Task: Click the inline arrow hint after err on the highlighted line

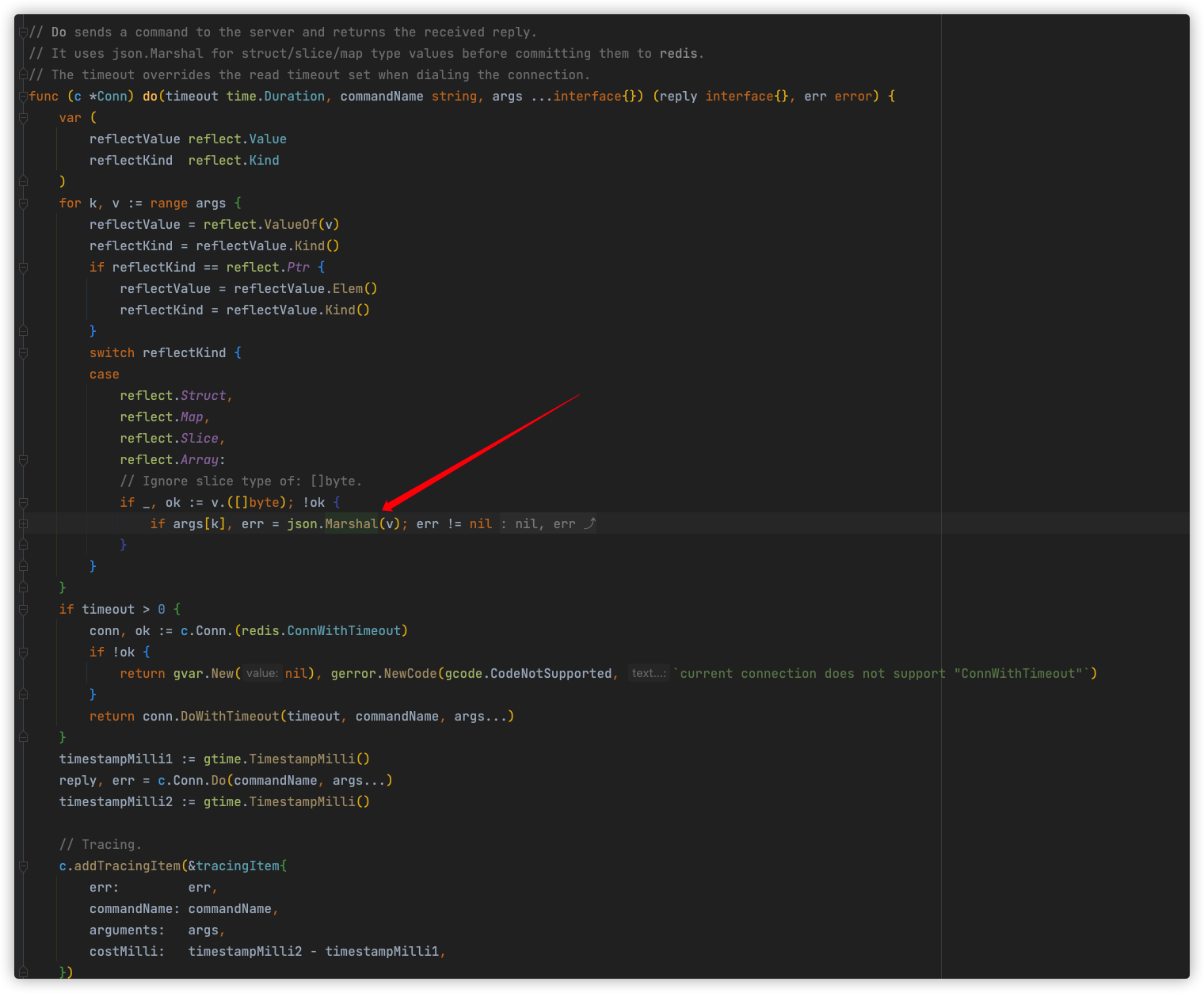Action: [x=592, y=523]
